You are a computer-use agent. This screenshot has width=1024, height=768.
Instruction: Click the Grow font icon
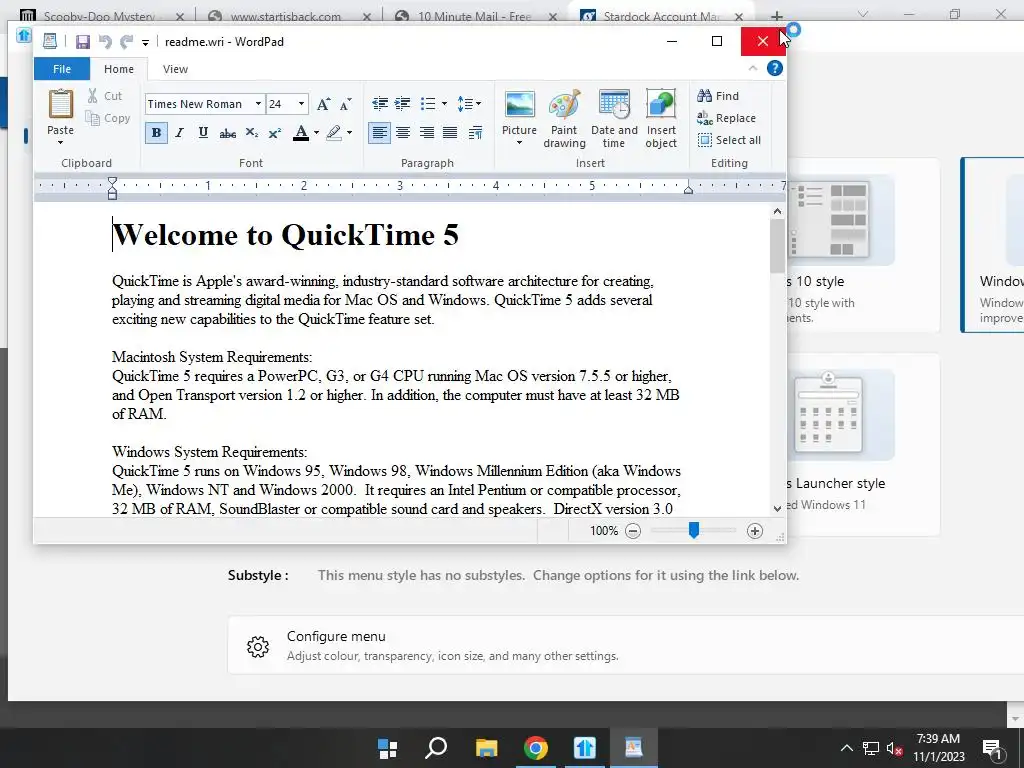(x=323, y=104)
